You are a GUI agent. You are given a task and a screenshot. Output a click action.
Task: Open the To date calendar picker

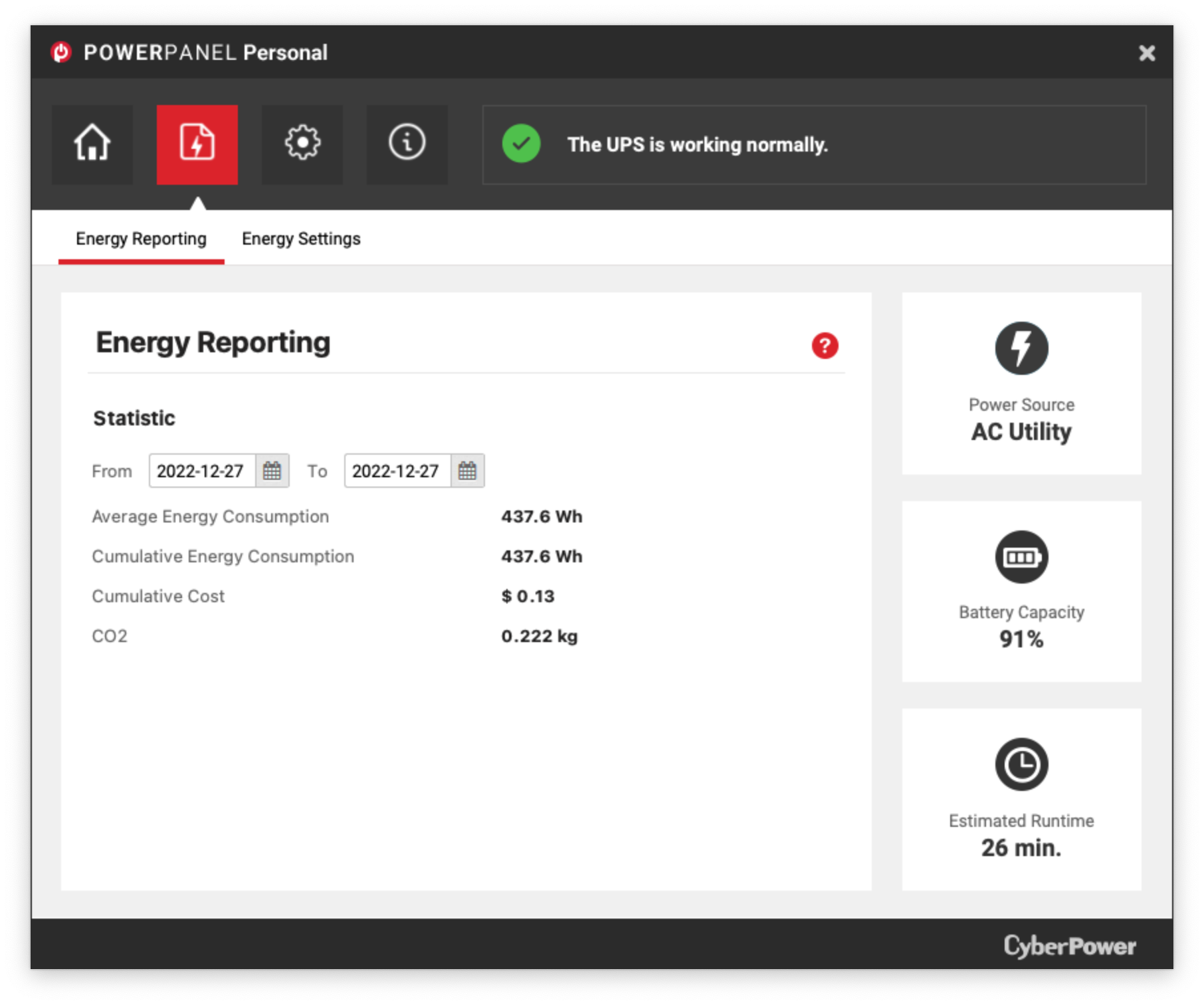pyautogui.click(x=467, y=471)
